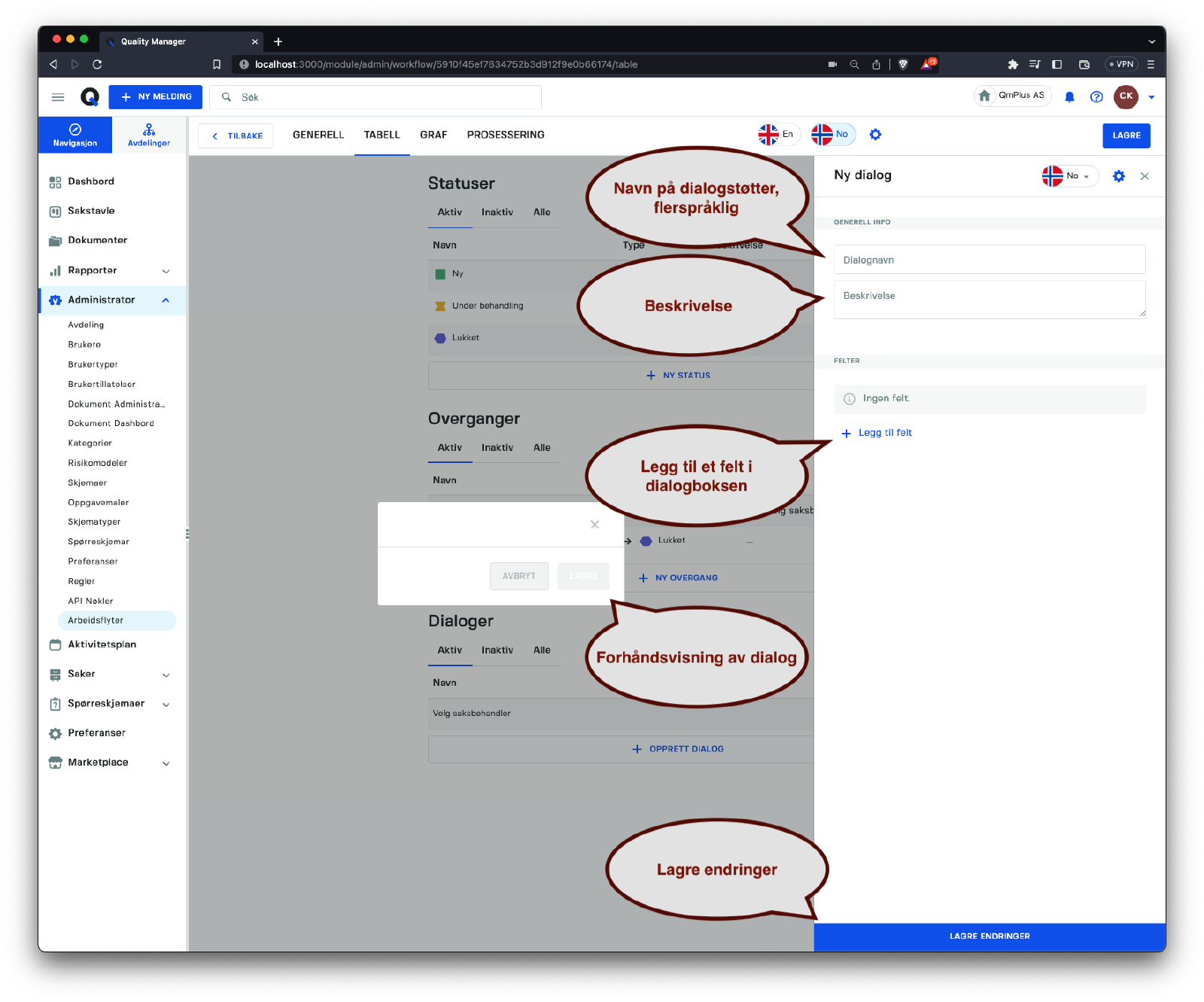Screen dimensions: 1204x1002
Task: Click the CK user avatar
Action: pyautogui.click(x=1126, y=96)
